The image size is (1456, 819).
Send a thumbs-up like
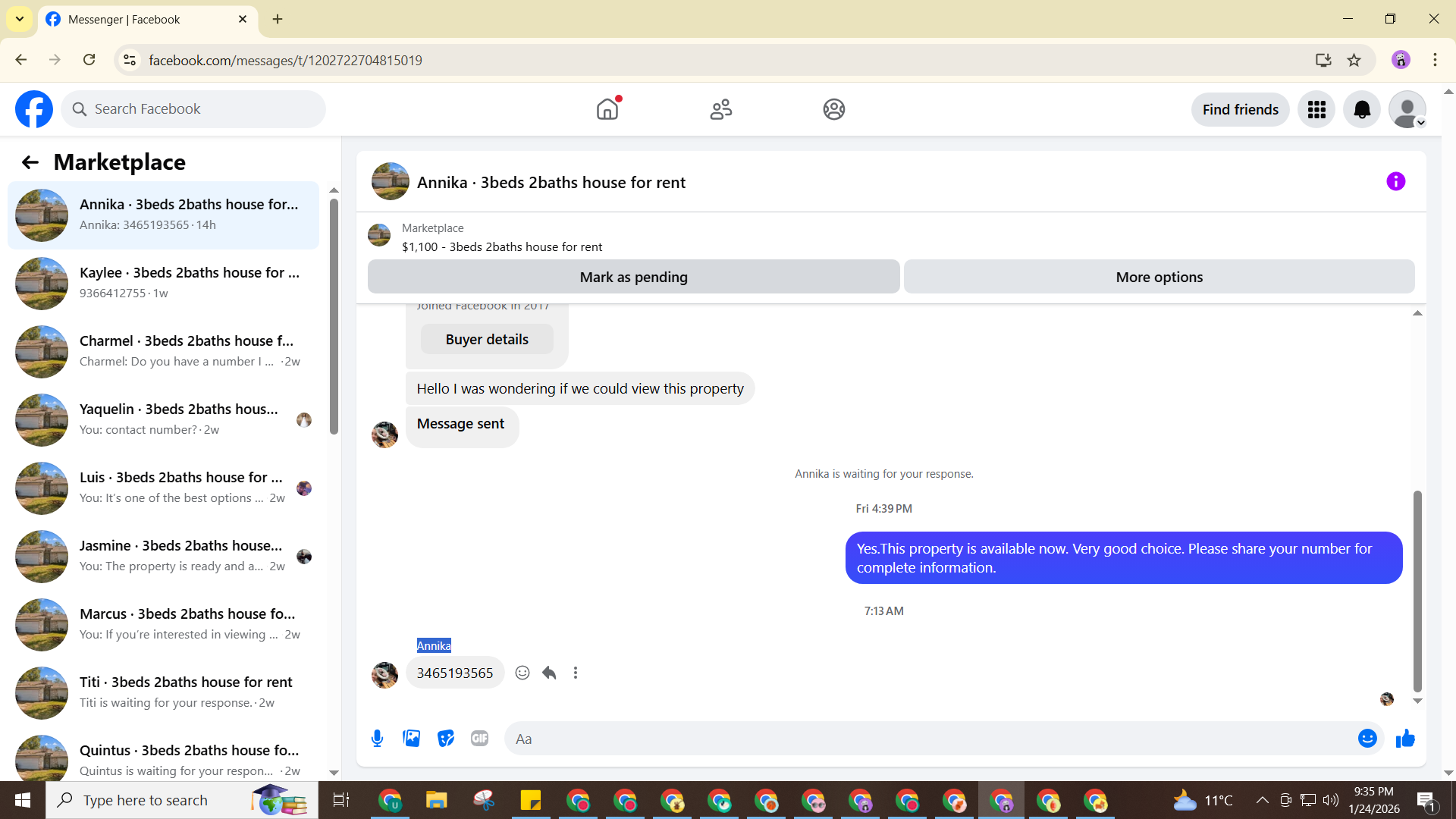click(x=1405, y=739)
